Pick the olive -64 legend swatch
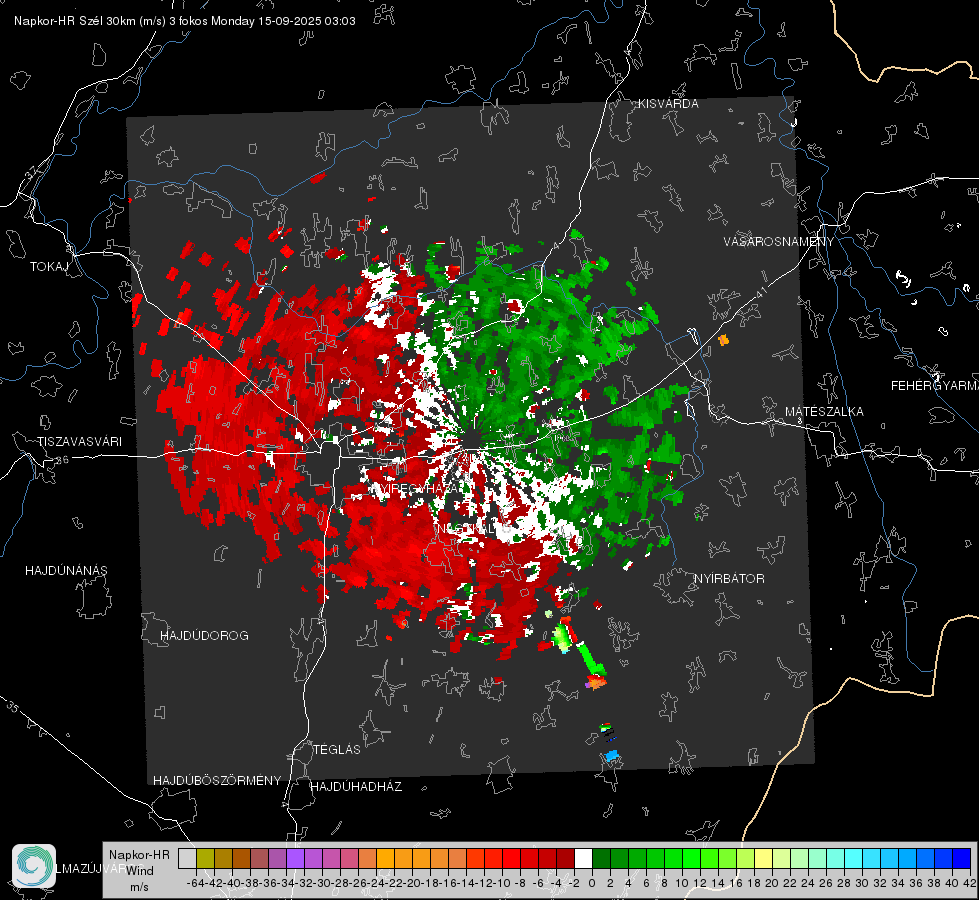979x900 pixels. tap(205, 858)
